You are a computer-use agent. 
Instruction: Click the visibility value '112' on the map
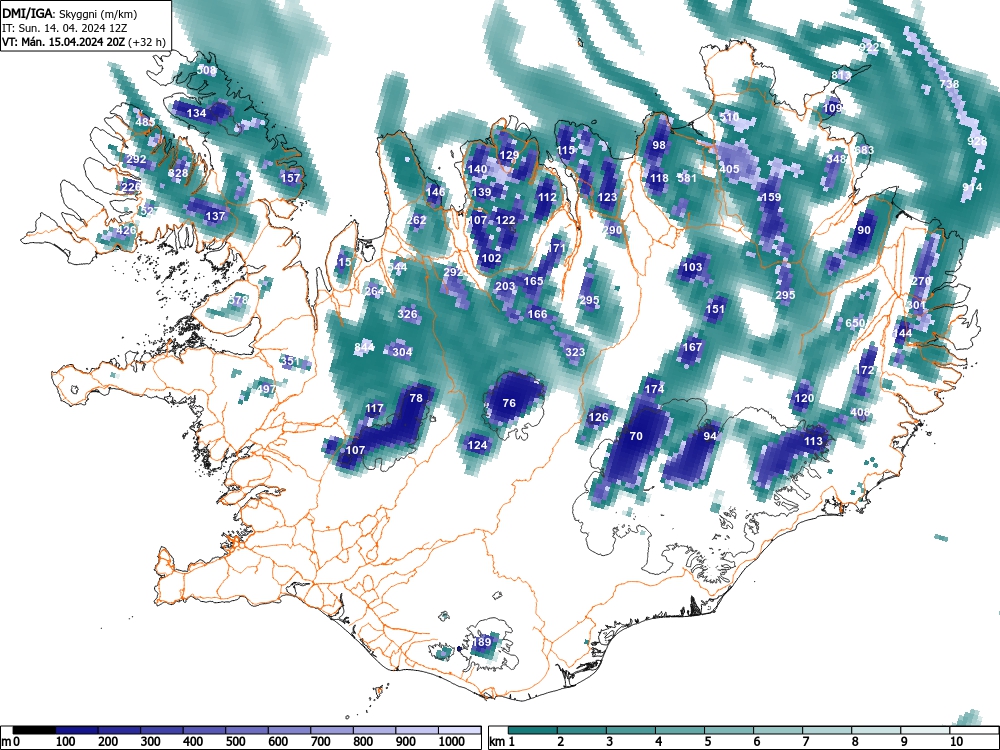(x=547, y=197)
